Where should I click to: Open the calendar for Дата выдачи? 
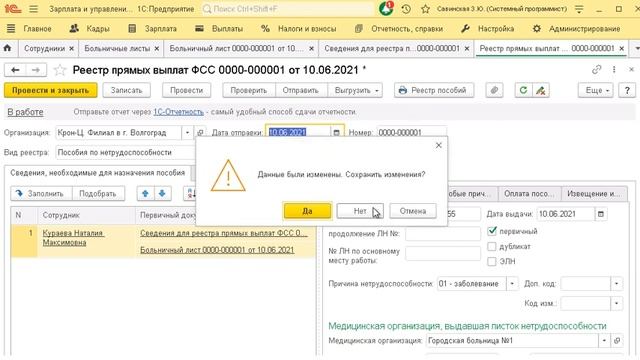600,214
